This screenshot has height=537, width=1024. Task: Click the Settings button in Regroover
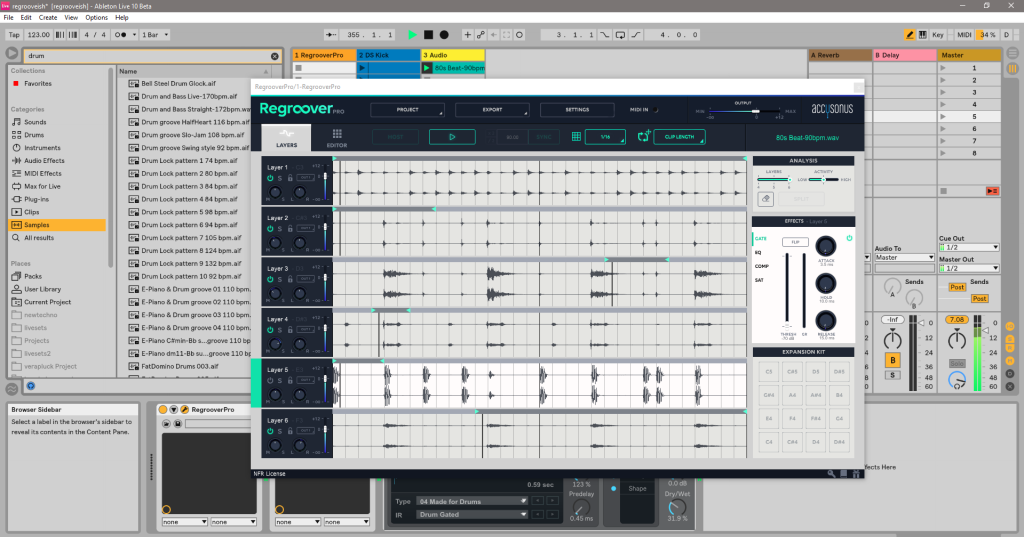pyautogui.click(x=577, y=109)
